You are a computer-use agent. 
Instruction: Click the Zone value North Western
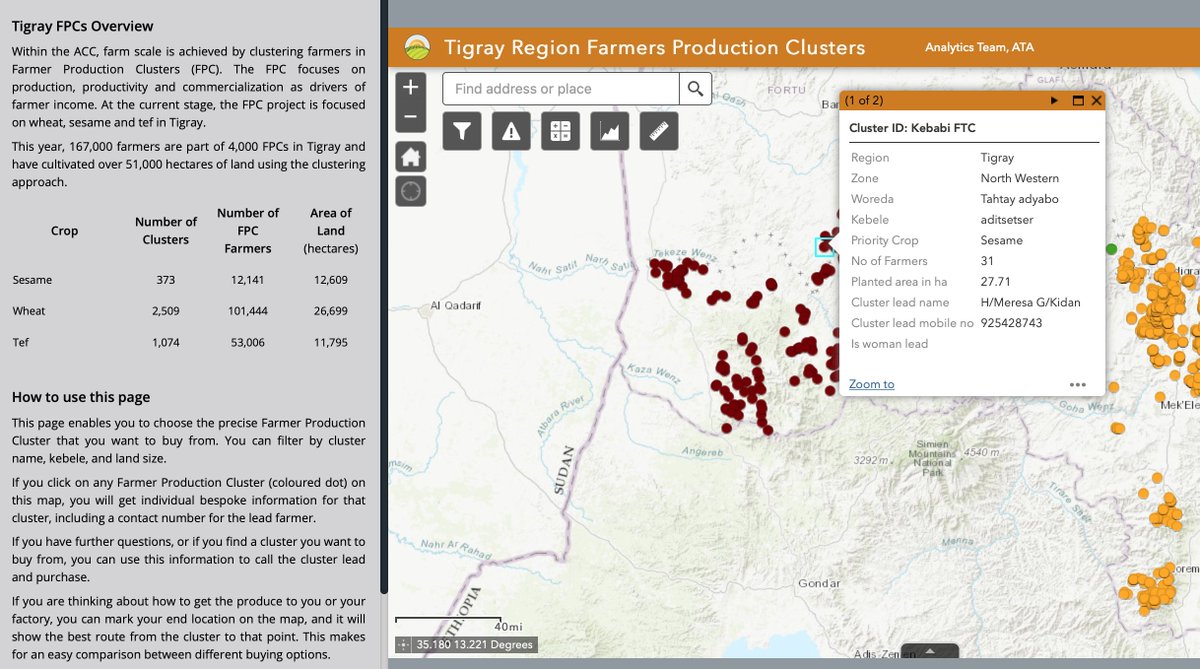pos(1019,178)
